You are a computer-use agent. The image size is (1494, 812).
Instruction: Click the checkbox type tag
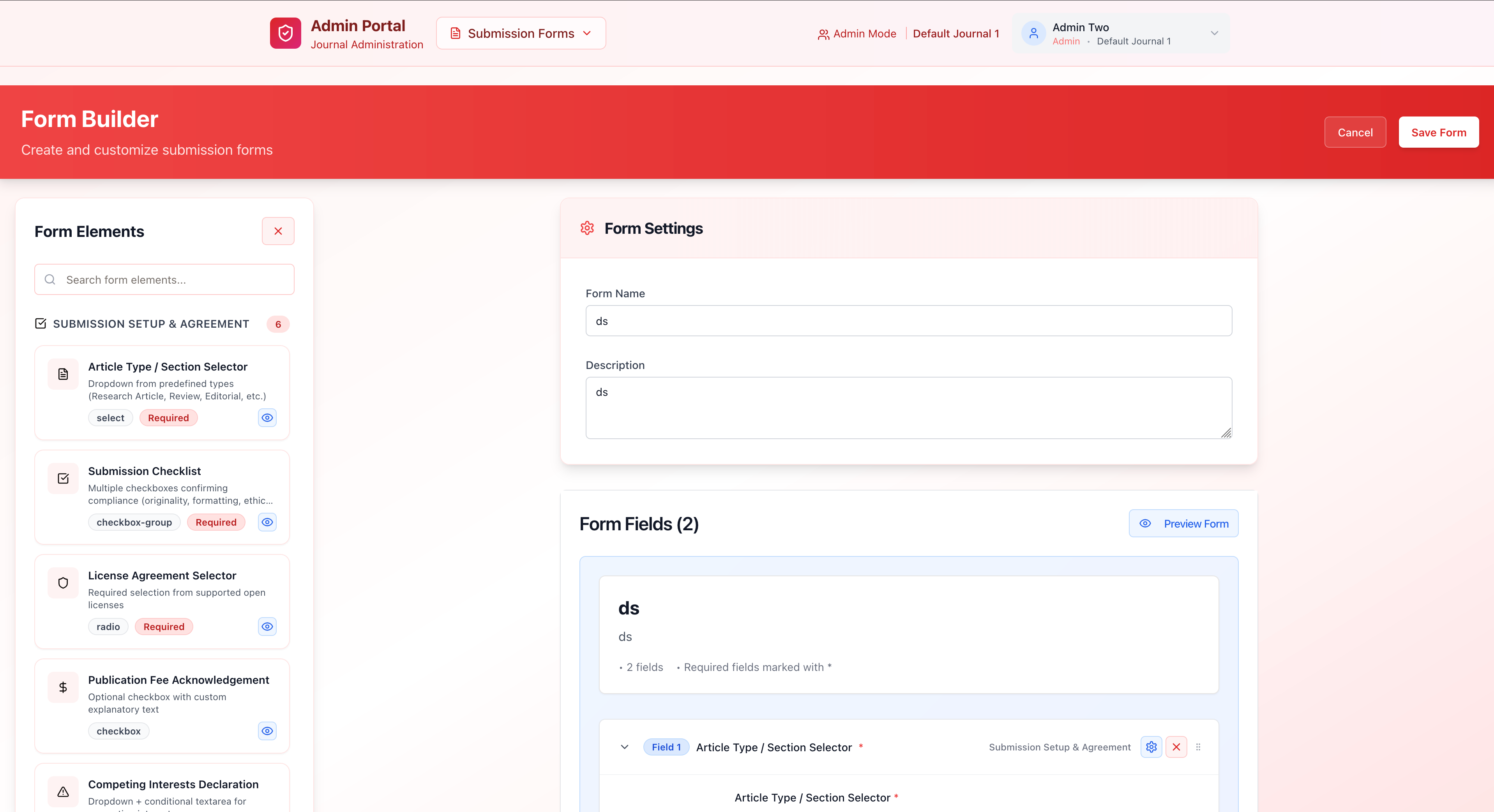118,731
